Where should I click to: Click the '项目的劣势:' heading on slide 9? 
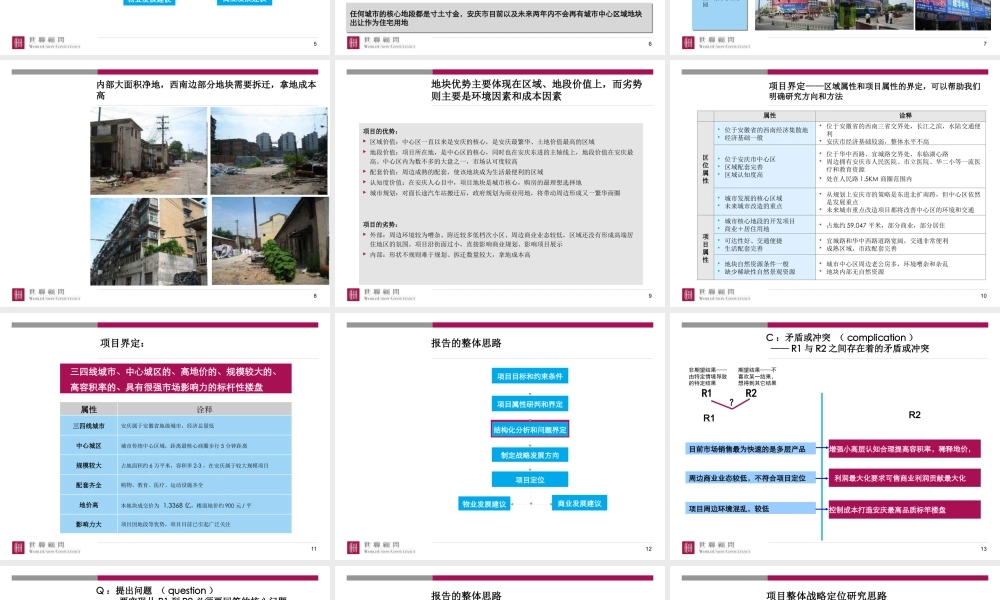pyautogui.click(x=381, y=224)
